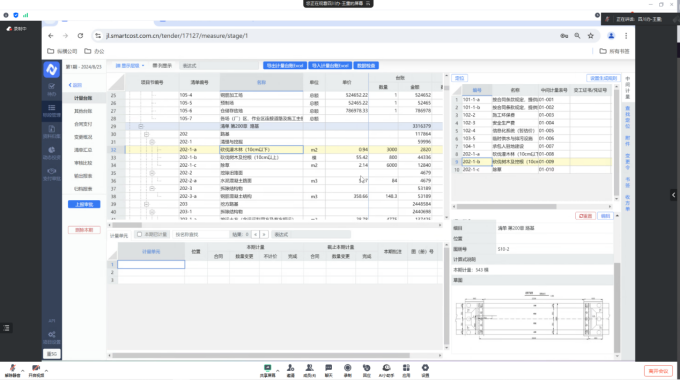Open the browser three-dot menu
The height and width of the screenshot is (380, 680).
coord(626,36)
